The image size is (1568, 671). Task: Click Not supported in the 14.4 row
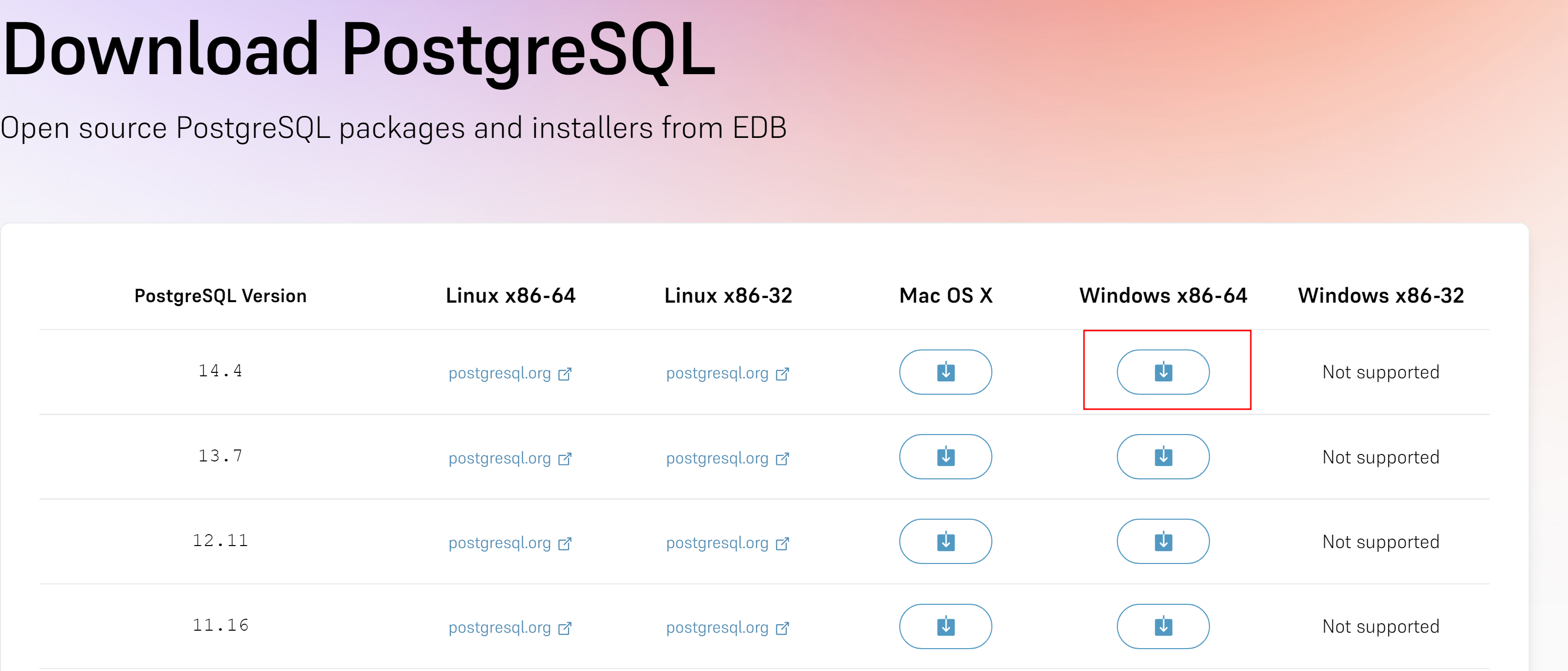(1380, 372)
